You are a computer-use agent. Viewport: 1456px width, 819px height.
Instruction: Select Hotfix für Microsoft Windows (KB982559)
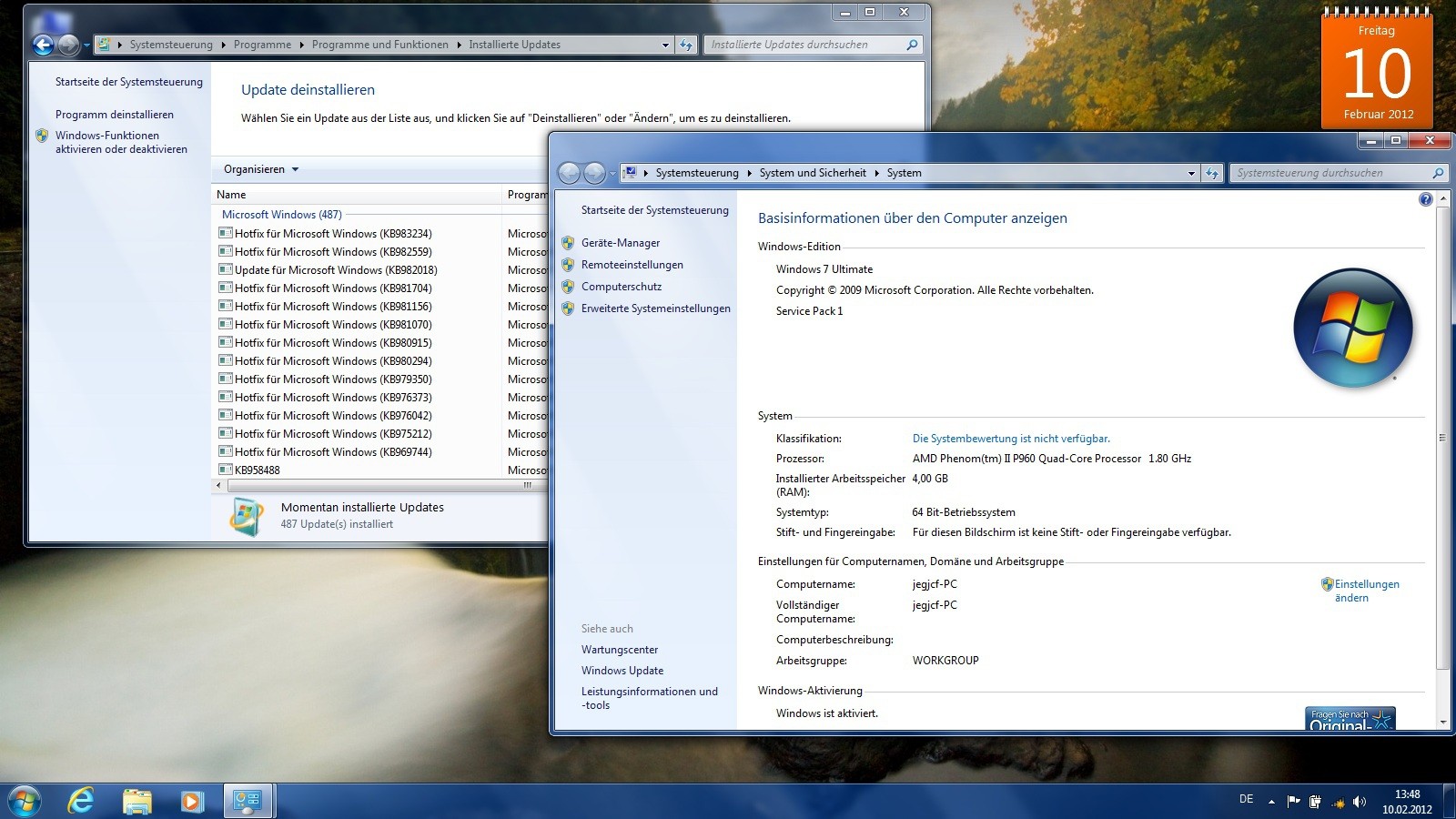(333, 252)
